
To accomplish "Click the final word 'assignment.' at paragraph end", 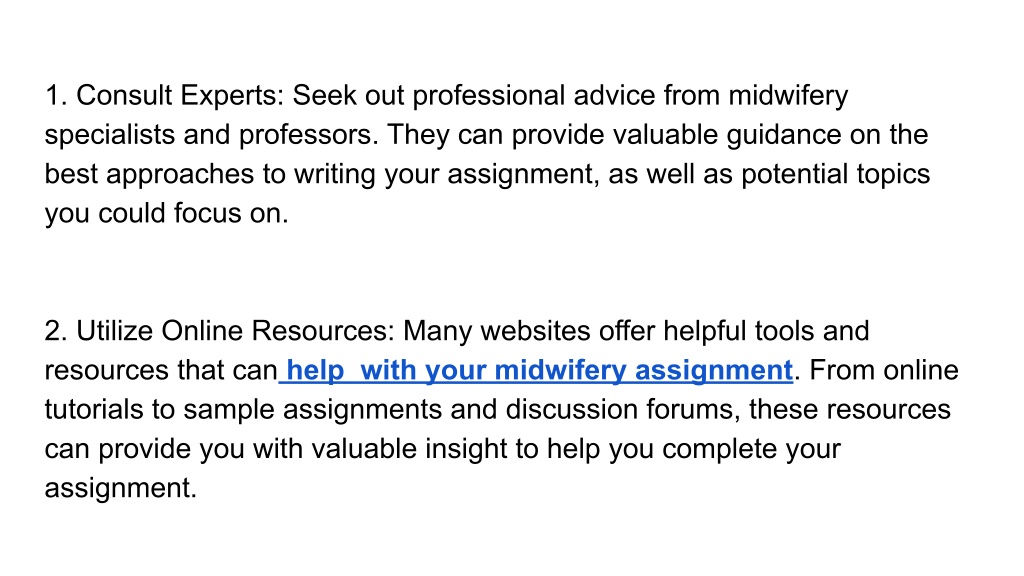I will [x=121, y=488].
